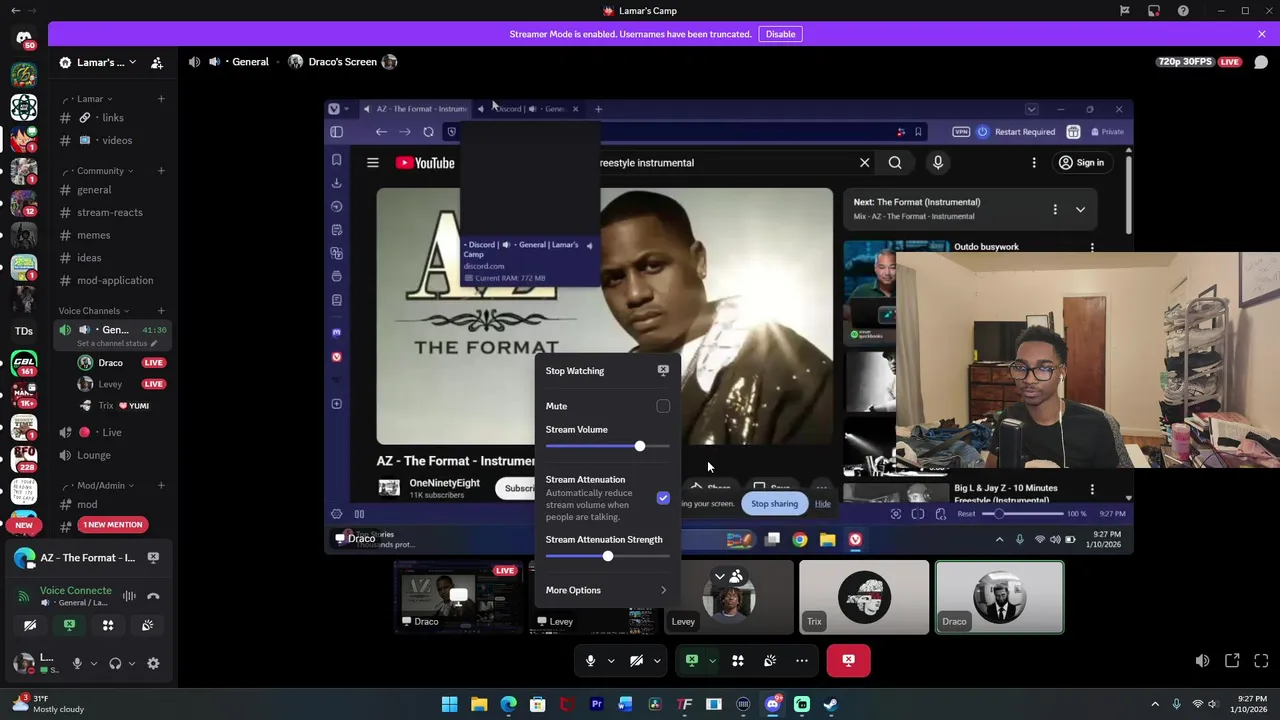Open user settings gear
The height and width of the screenshot is (720, 1280).
pyautogui.click(x=153, y=663)
